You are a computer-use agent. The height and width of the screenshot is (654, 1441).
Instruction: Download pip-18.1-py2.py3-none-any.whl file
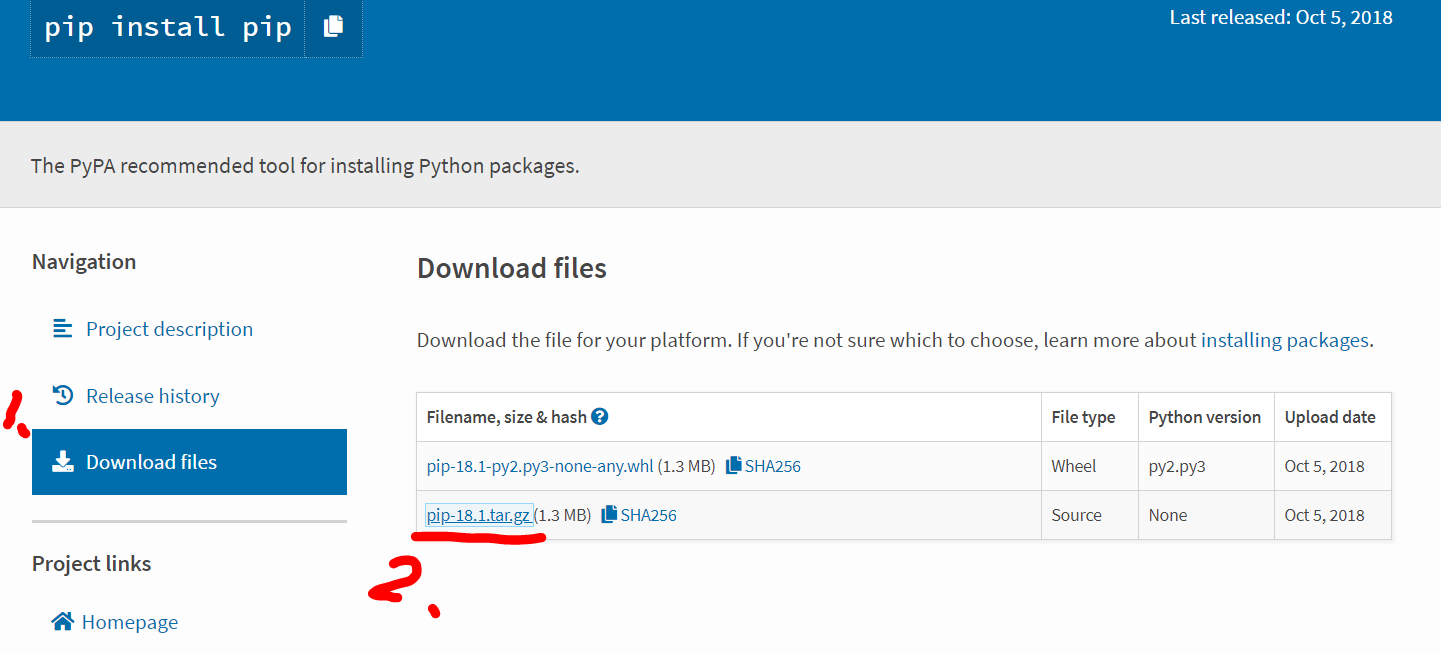click(x=540, y=466)
